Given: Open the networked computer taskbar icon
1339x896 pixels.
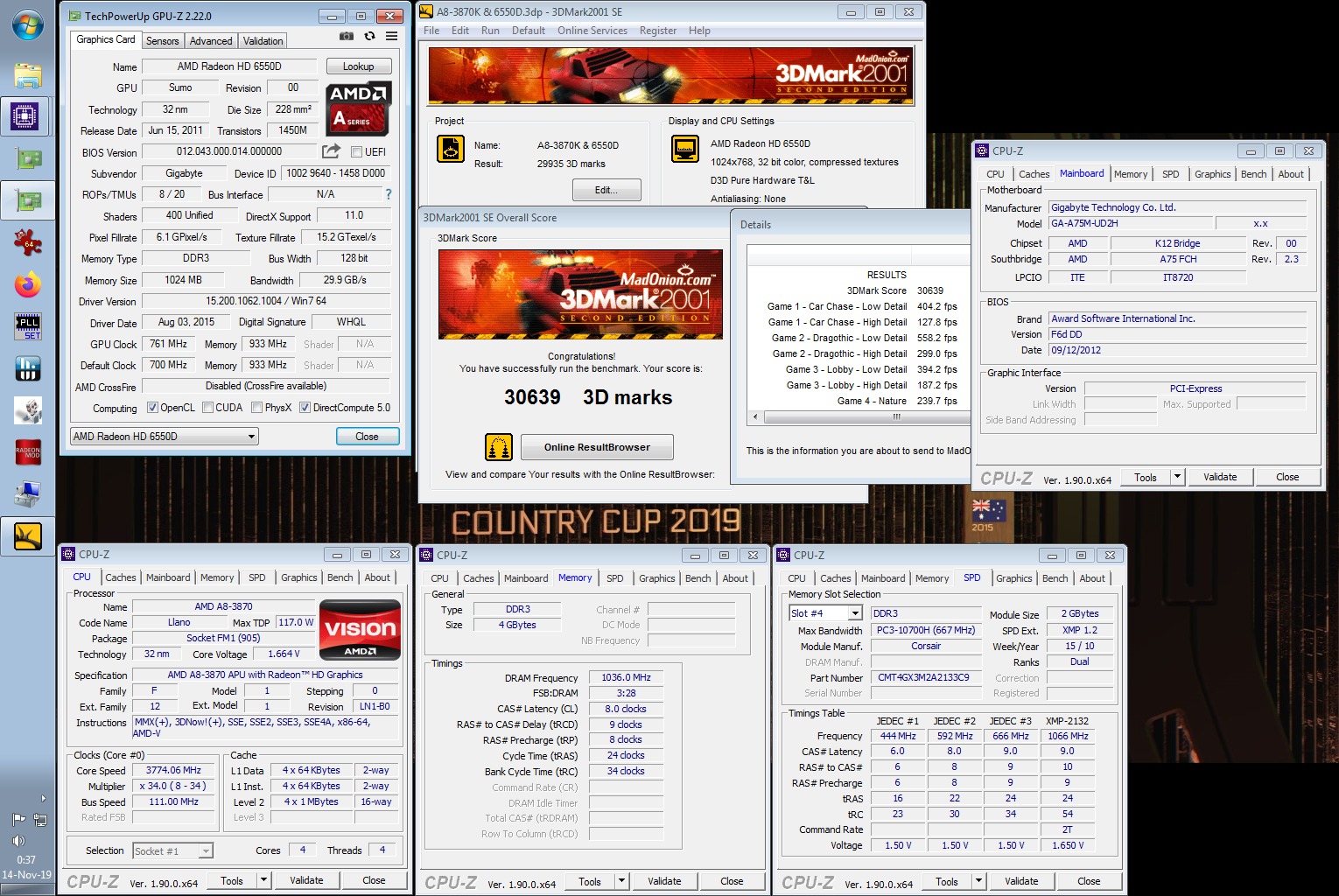Looking at the screenshot, I should (x=27, y=494).
